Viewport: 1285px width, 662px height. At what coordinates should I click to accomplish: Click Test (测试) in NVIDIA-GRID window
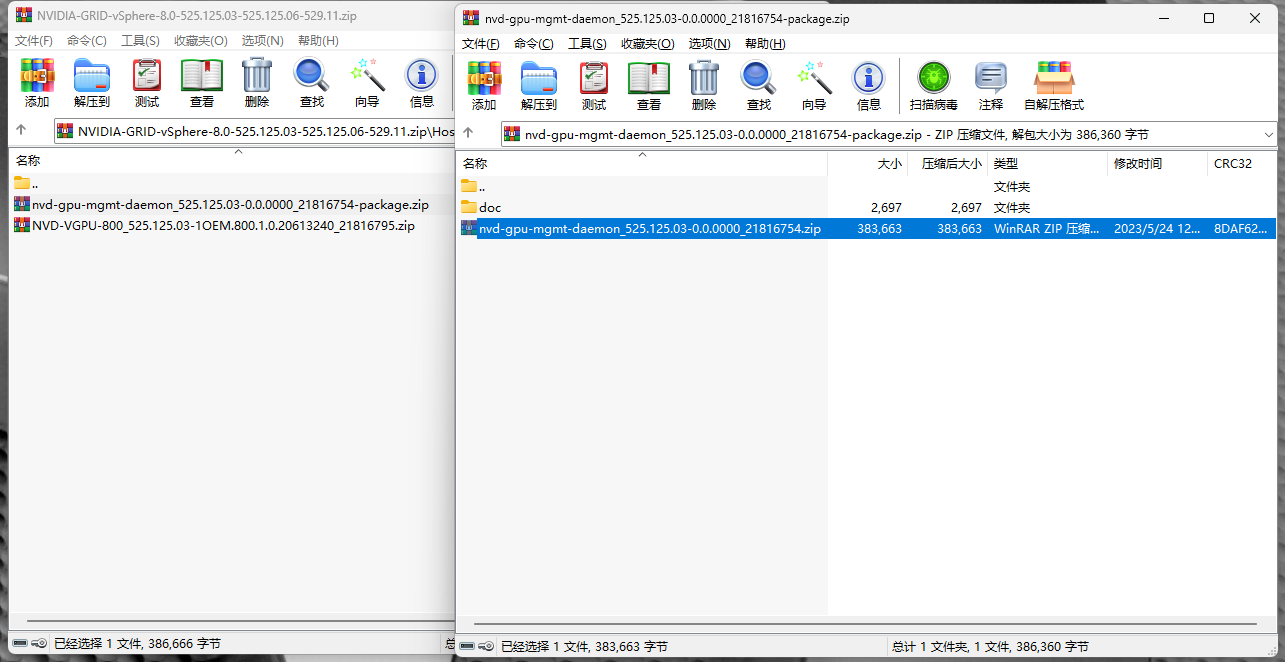[x=147, y=82]
